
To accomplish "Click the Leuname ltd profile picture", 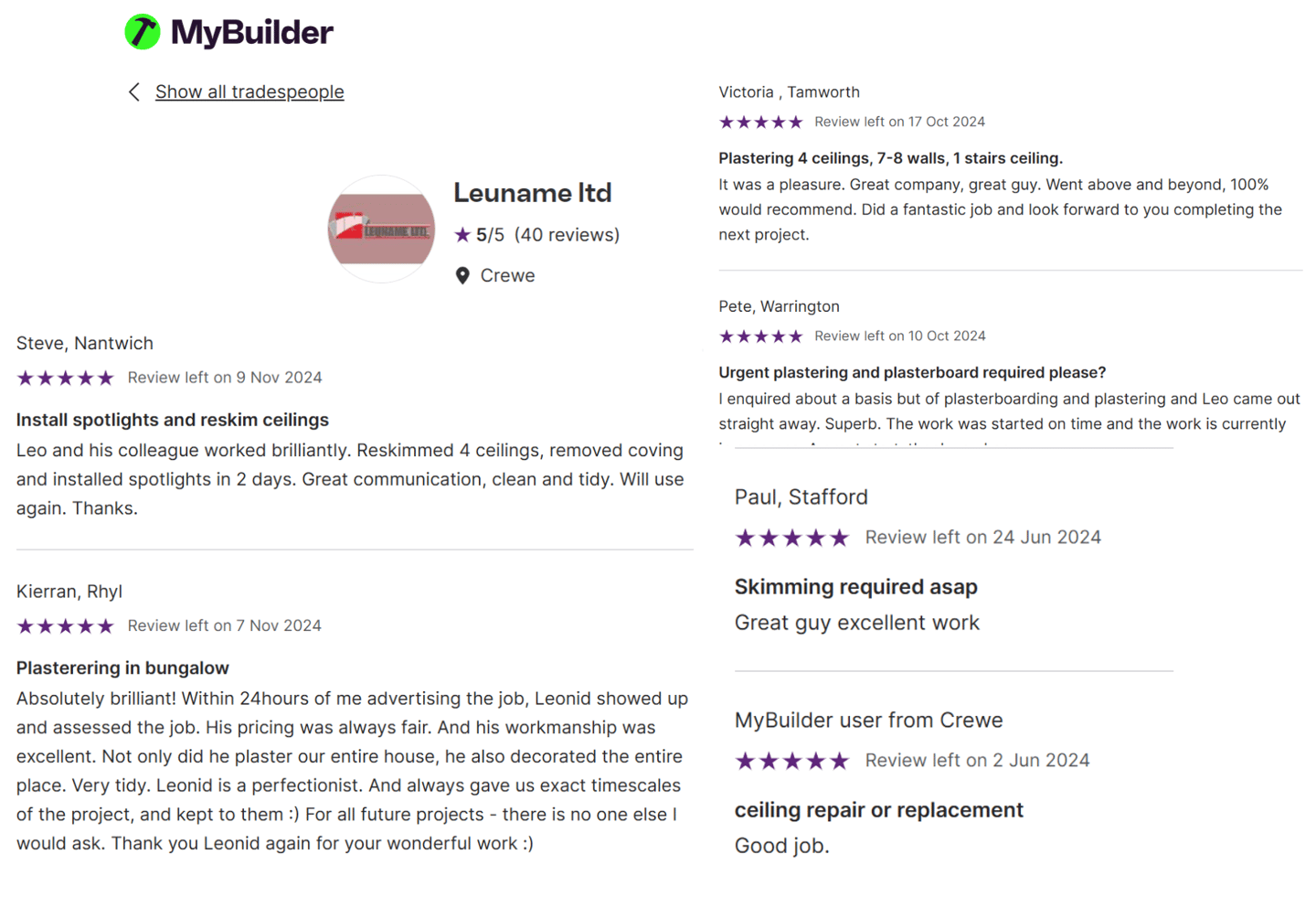I will (x=381, y=229).
